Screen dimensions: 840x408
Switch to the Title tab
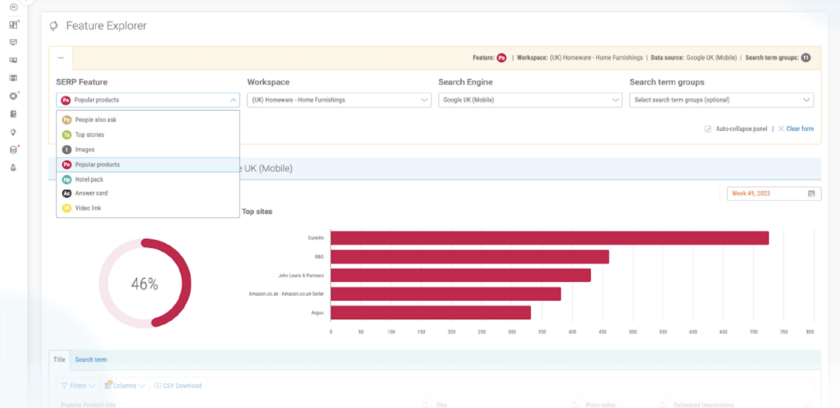59,359
